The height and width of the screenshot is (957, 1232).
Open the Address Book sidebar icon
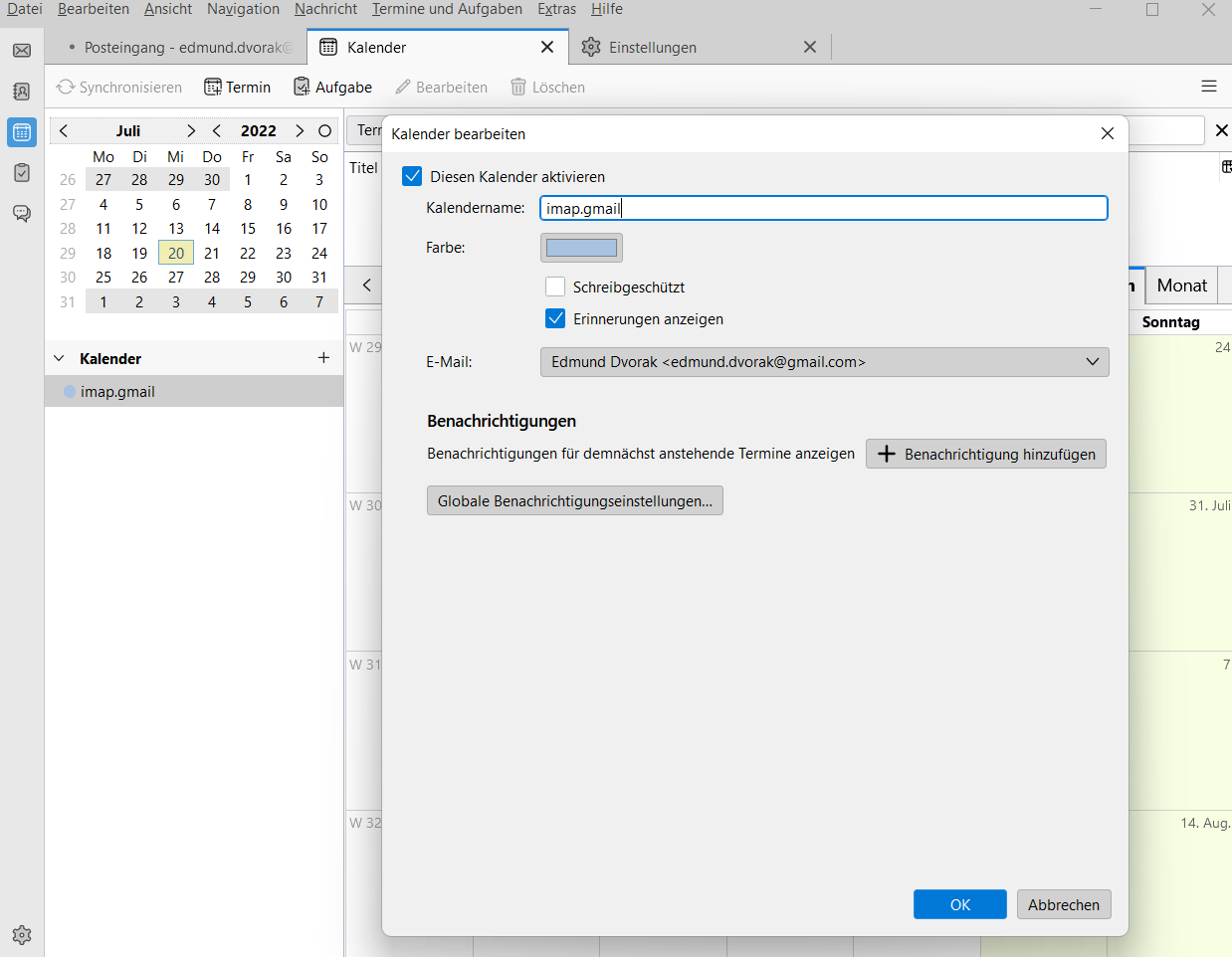[22, 92]
